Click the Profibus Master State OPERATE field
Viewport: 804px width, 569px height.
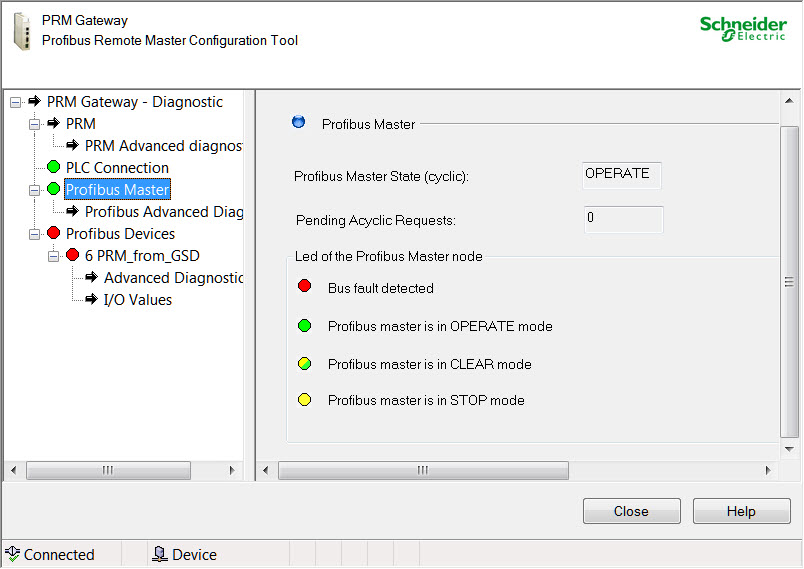[622, 175]
